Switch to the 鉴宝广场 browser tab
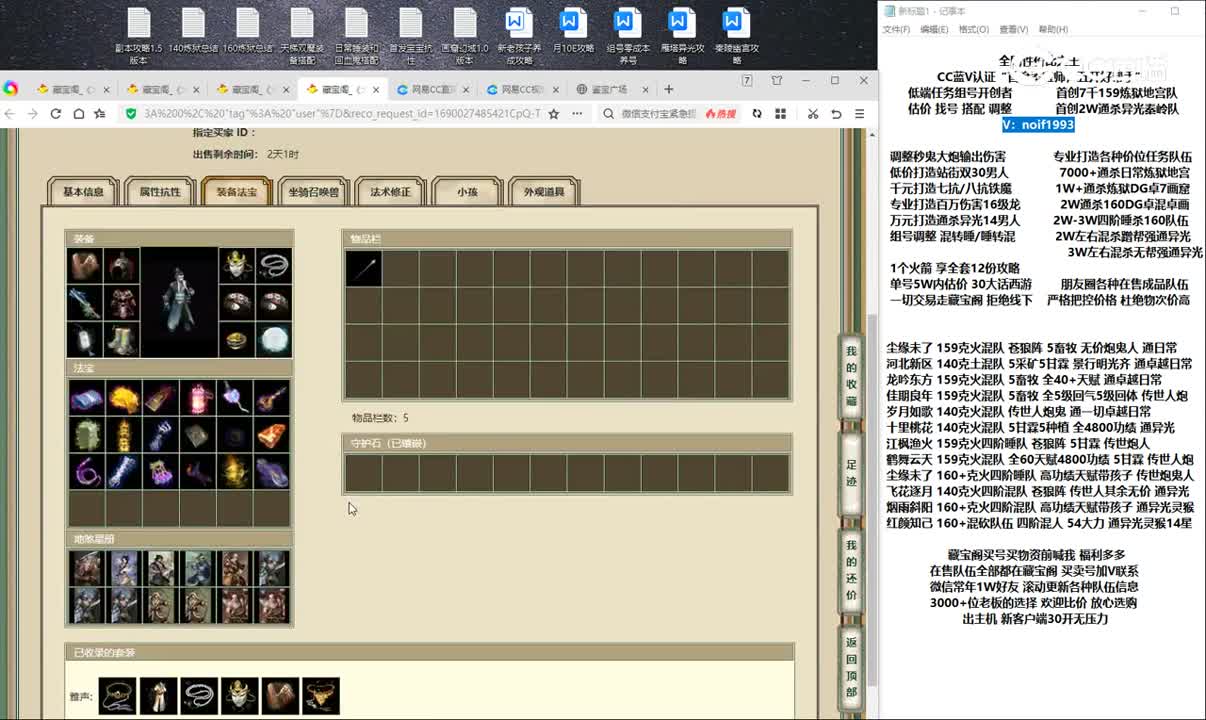 tap(607, 89)
